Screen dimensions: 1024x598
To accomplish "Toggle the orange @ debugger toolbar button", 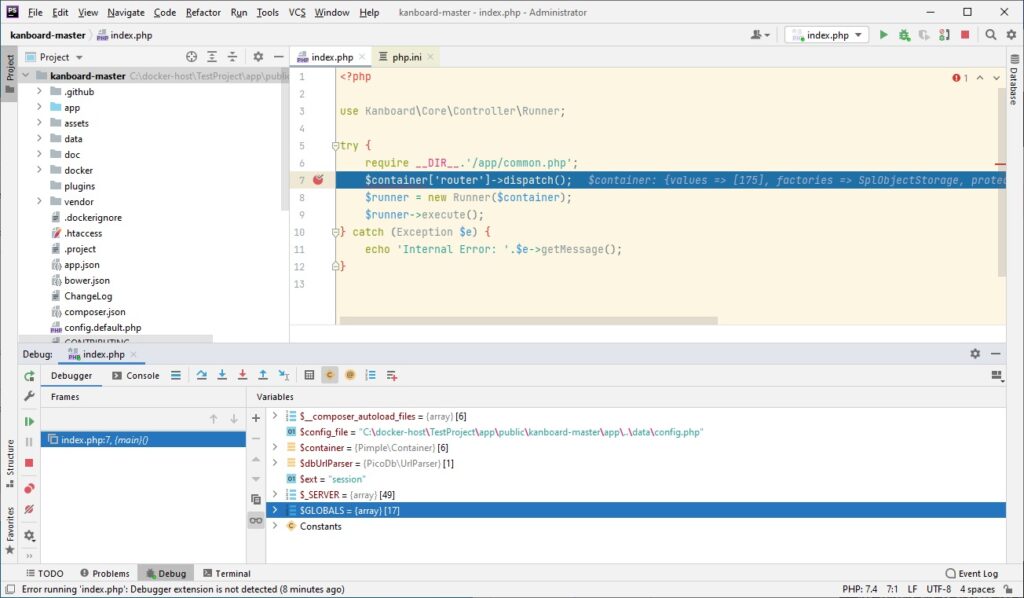I will click(350, 375).
